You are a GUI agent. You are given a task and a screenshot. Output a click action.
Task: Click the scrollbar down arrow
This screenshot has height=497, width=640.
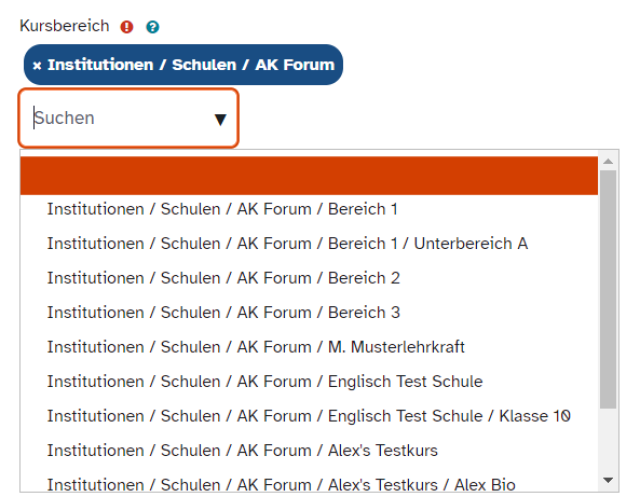608,481
